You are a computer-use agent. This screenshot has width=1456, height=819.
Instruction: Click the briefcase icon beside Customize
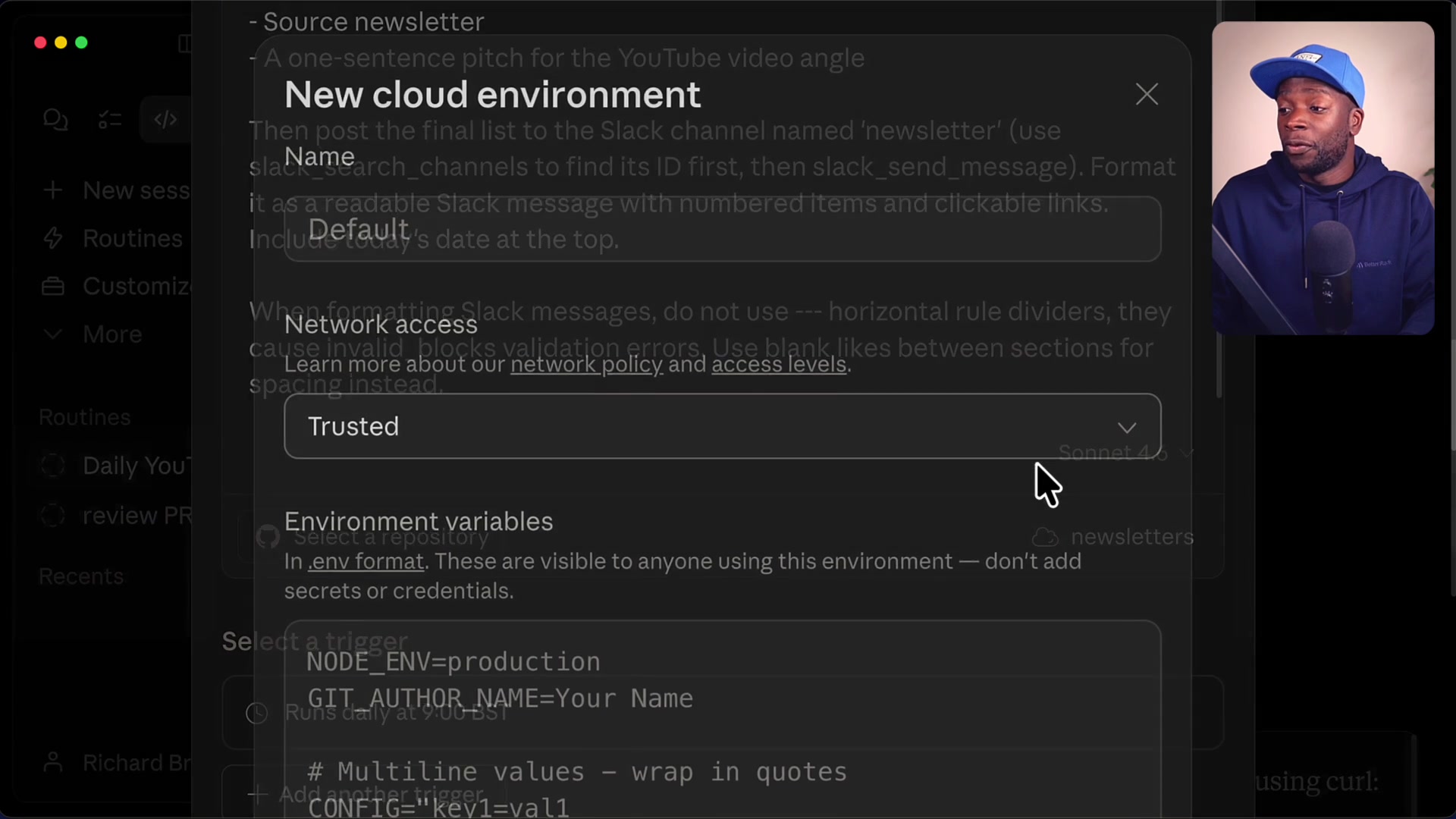pyautogui.click(x=52, y=286)
